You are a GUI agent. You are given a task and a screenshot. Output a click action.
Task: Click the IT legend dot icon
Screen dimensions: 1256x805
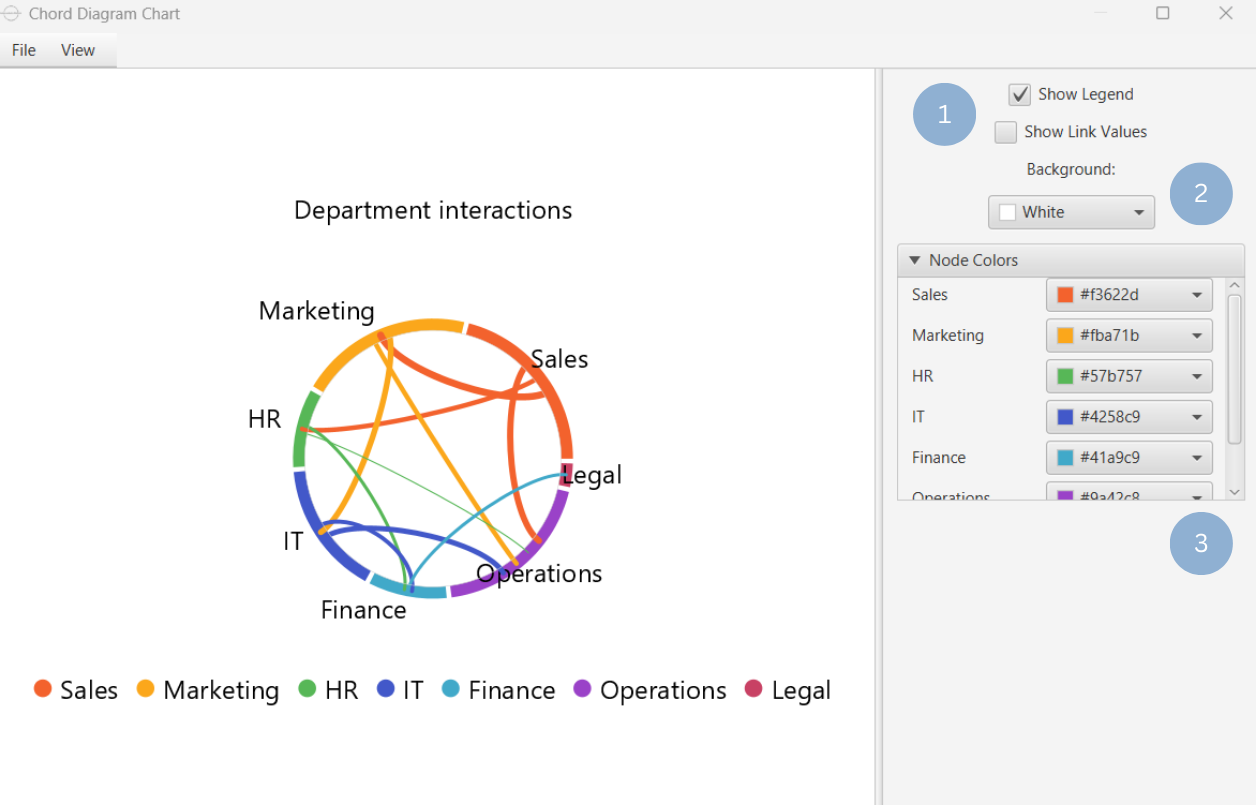coord(386,689)
